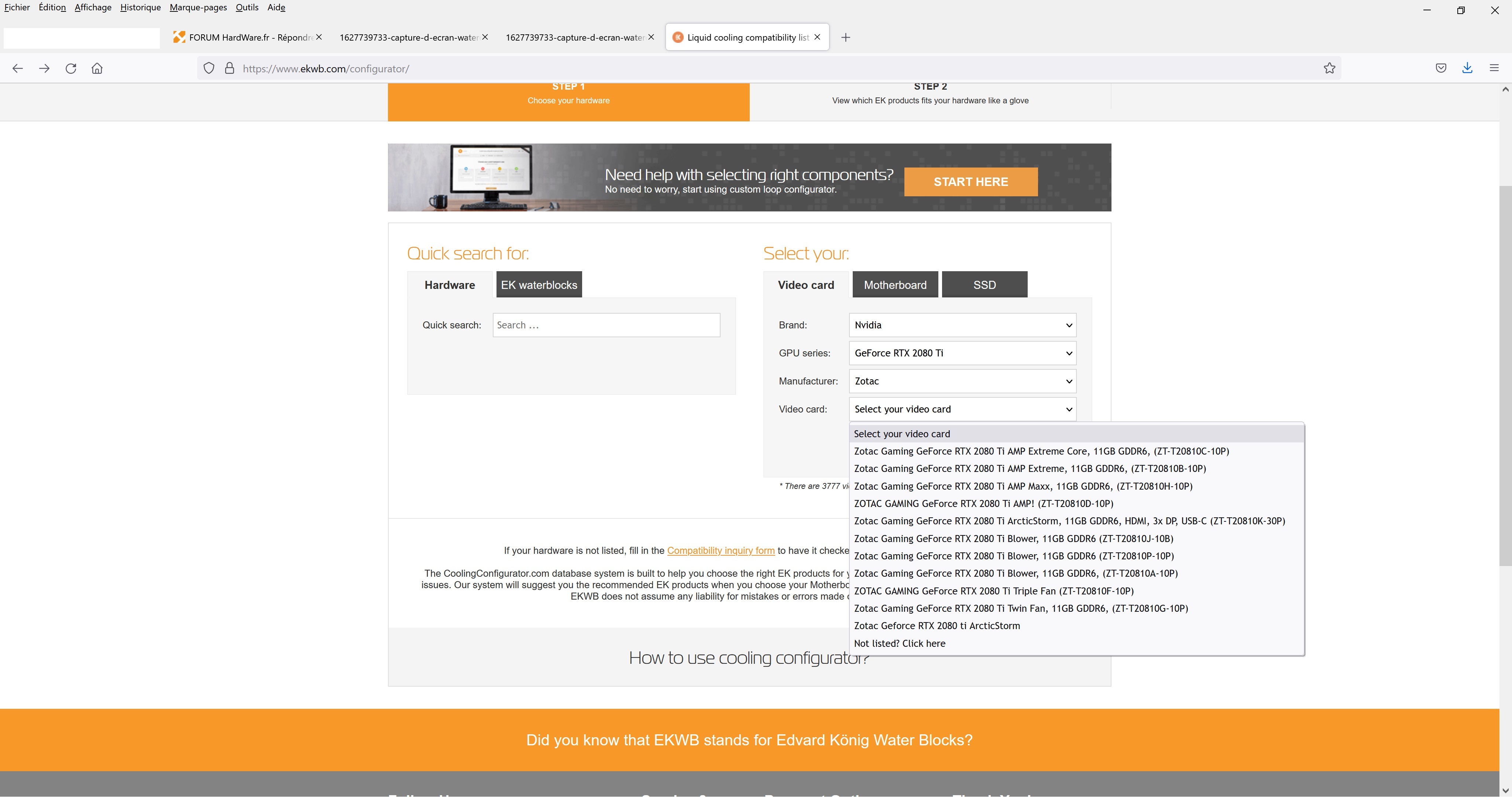Image resolution: width=1512 pixels, height=797 pixels.
Task: Expand the Brand dropdown showing Nvidia
Action: point(962,325)
